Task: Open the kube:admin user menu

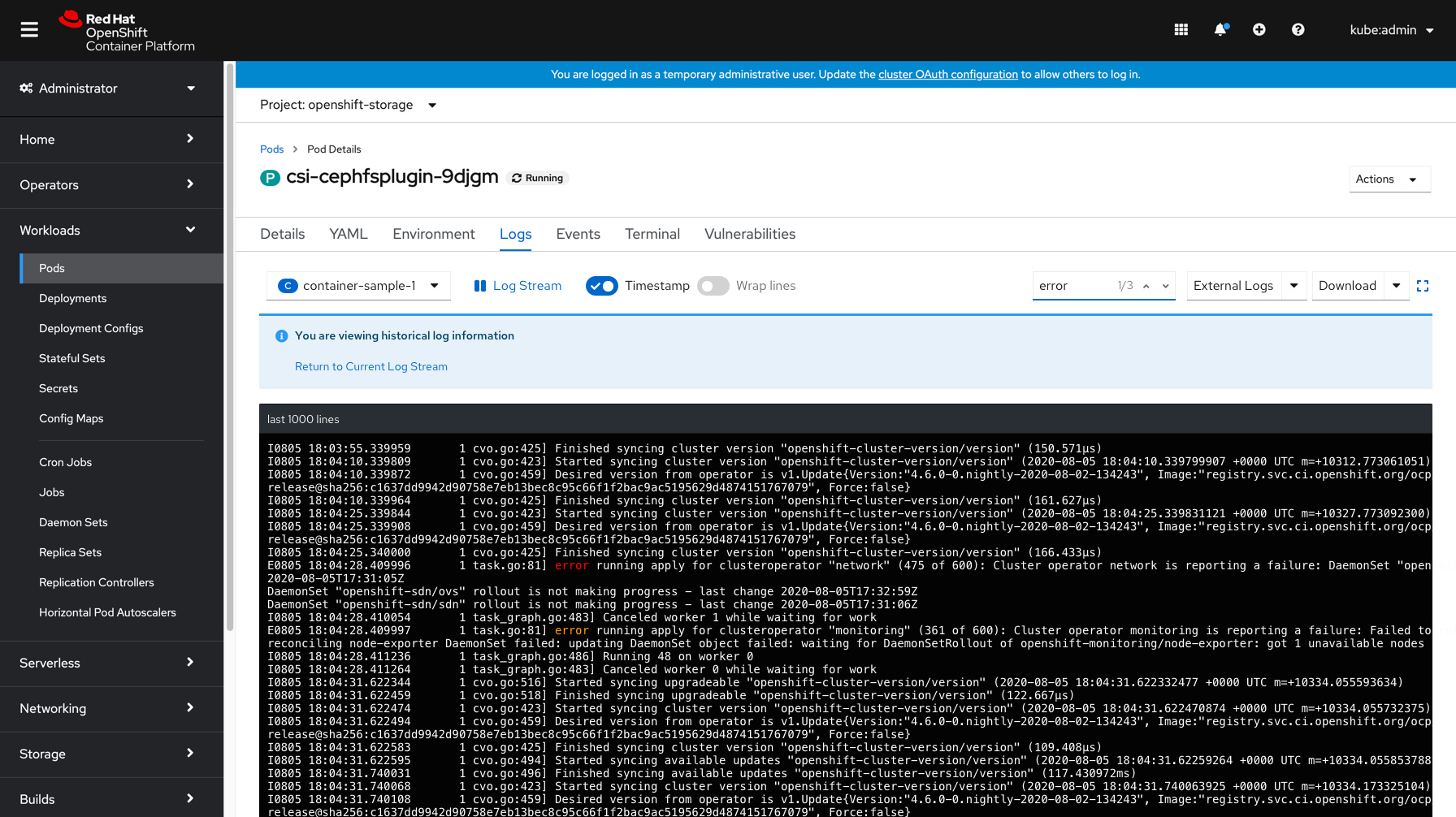Action: tap(1392, 30)
